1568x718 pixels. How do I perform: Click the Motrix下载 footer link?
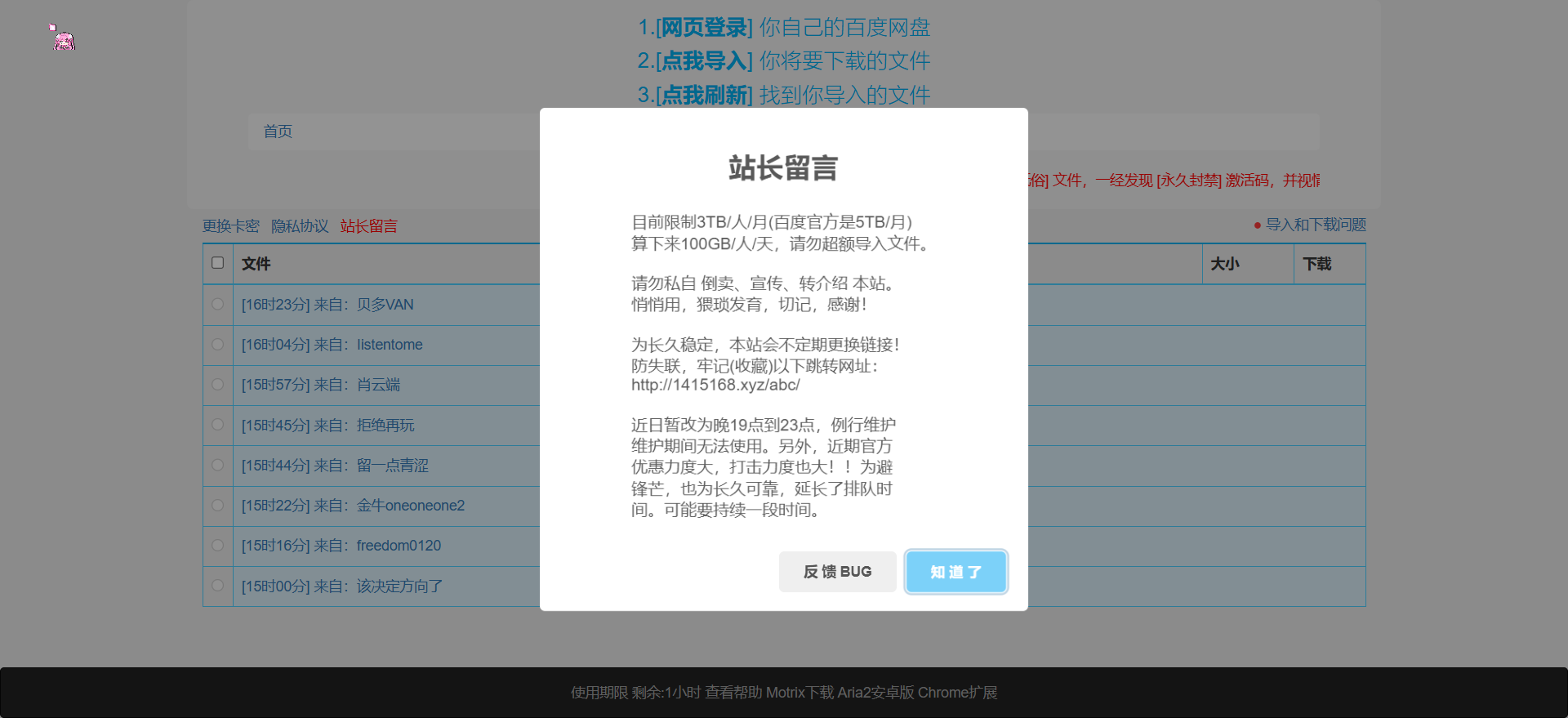(800, 693)
